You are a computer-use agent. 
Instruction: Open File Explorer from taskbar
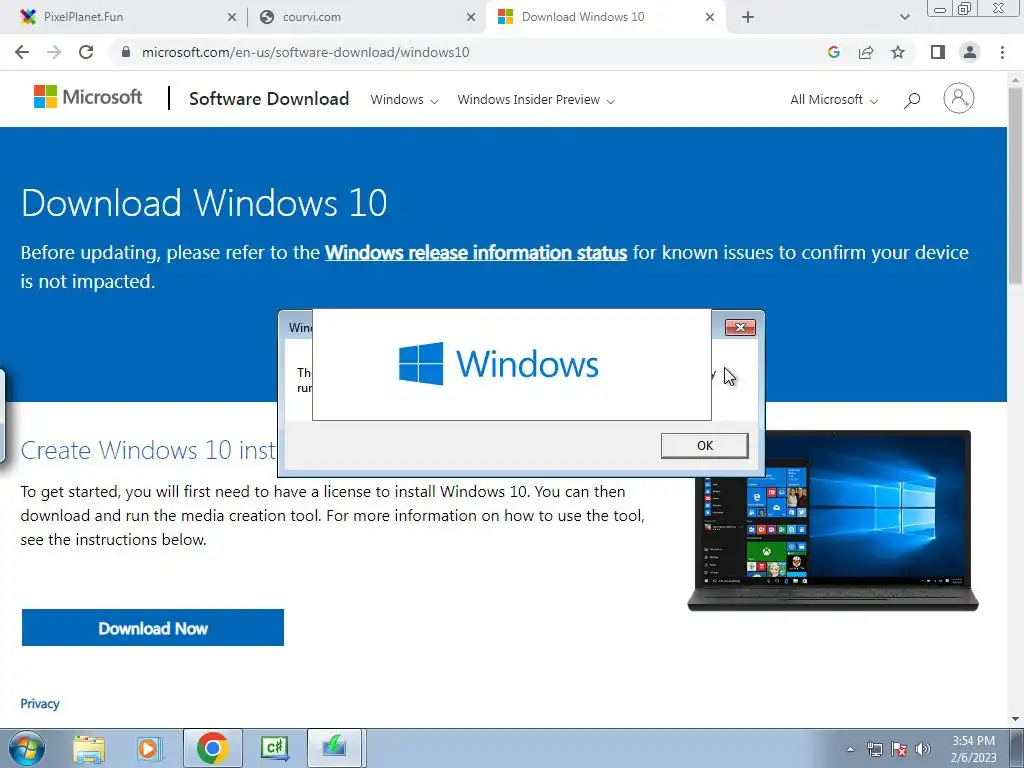[89, 748]
